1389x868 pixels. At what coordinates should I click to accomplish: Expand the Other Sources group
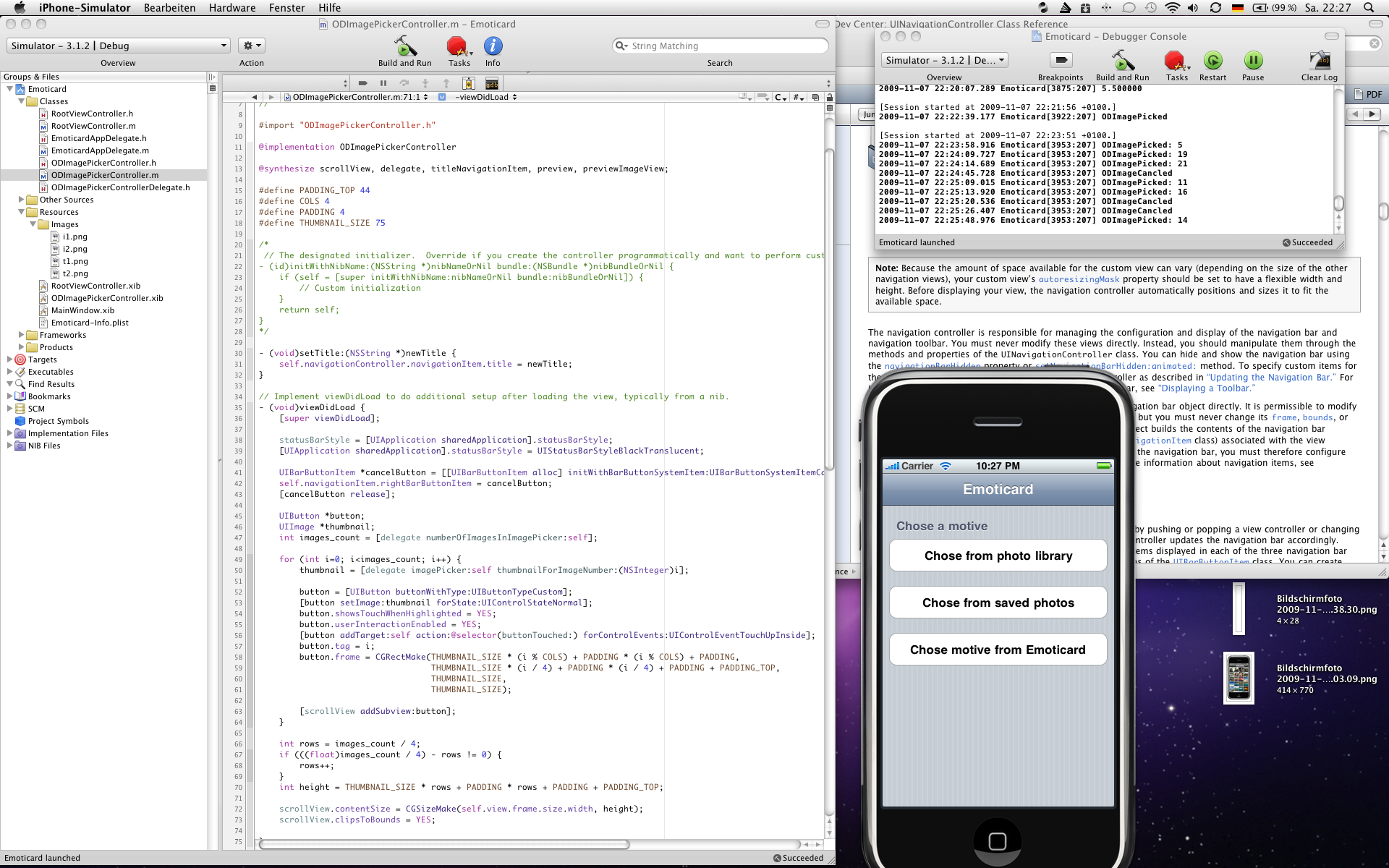(21, 200)
